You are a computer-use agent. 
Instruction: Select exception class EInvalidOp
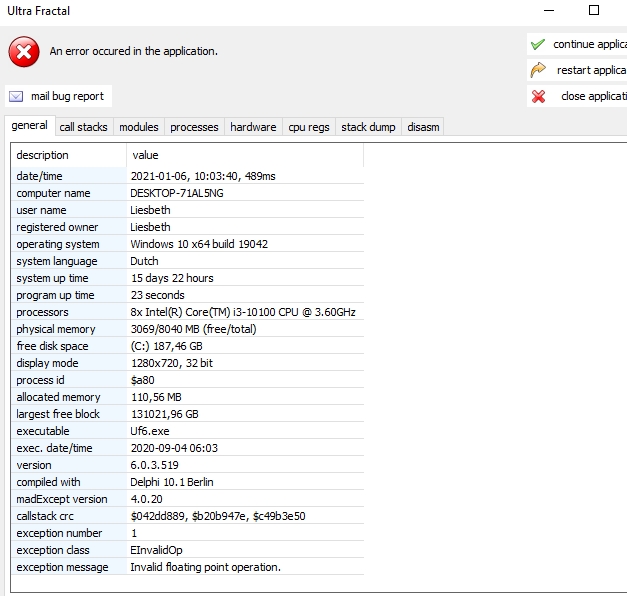pos(156,550)
